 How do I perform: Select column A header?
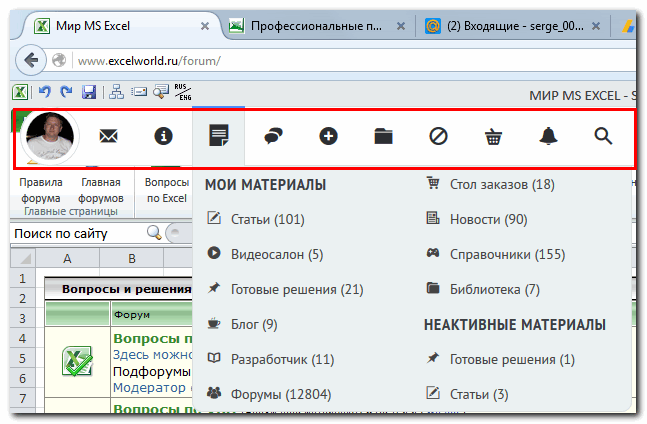pos(67,258)
